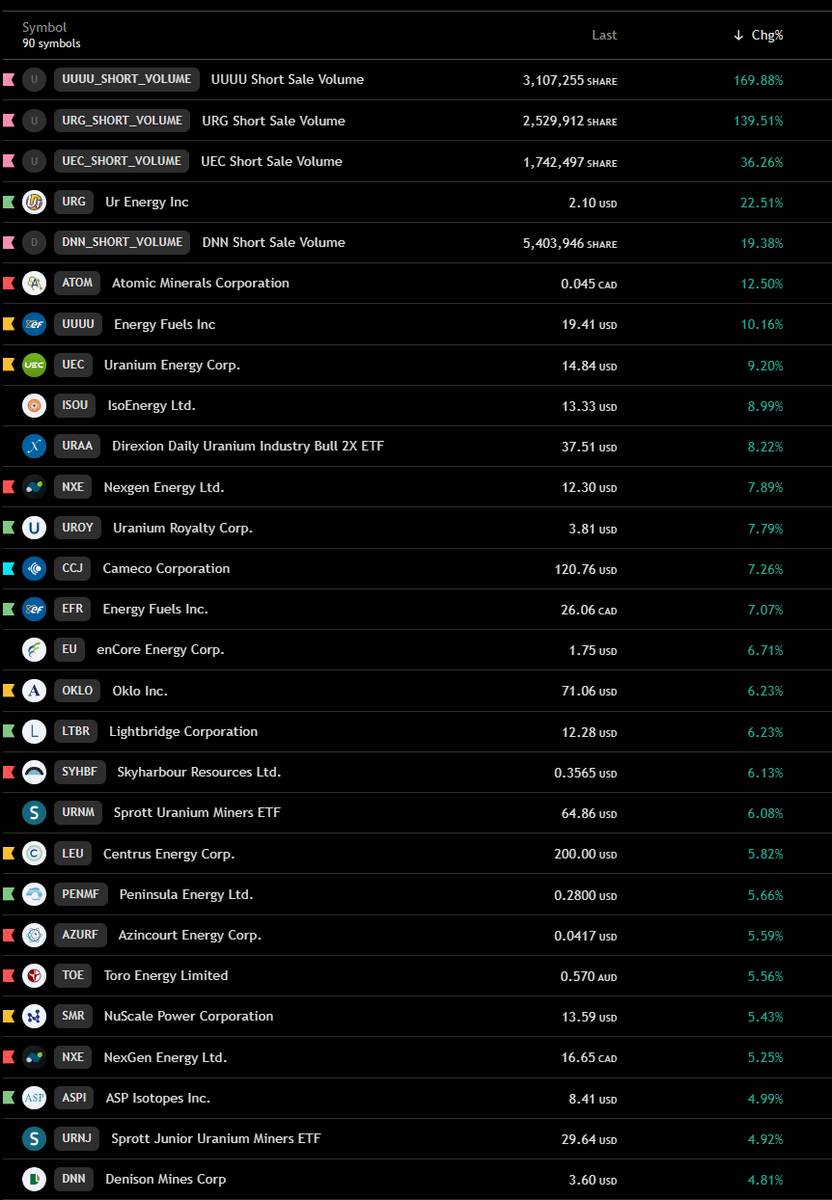Click the 169.88% change value
The width and height of the screenshot is (832, 1200).
(758, 80)
